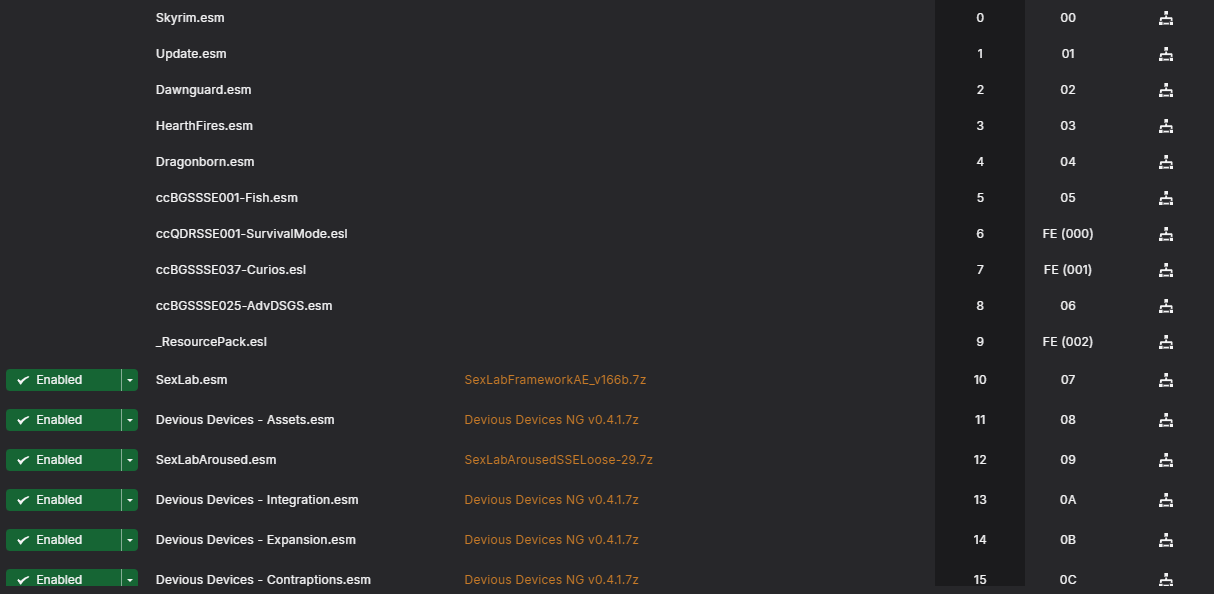Open status dropdown arrow for SexLabAroused.esm
This screenshot has height=594, width=1214.
[129, 460]
